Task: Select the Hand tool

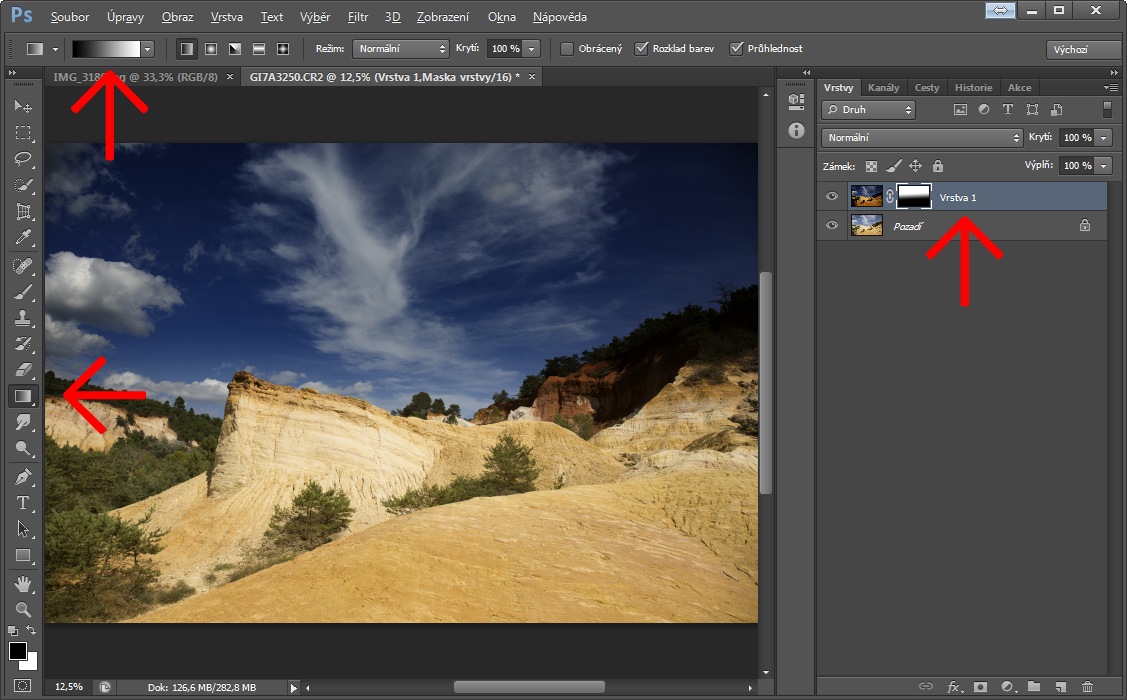Action: point(23,583)
